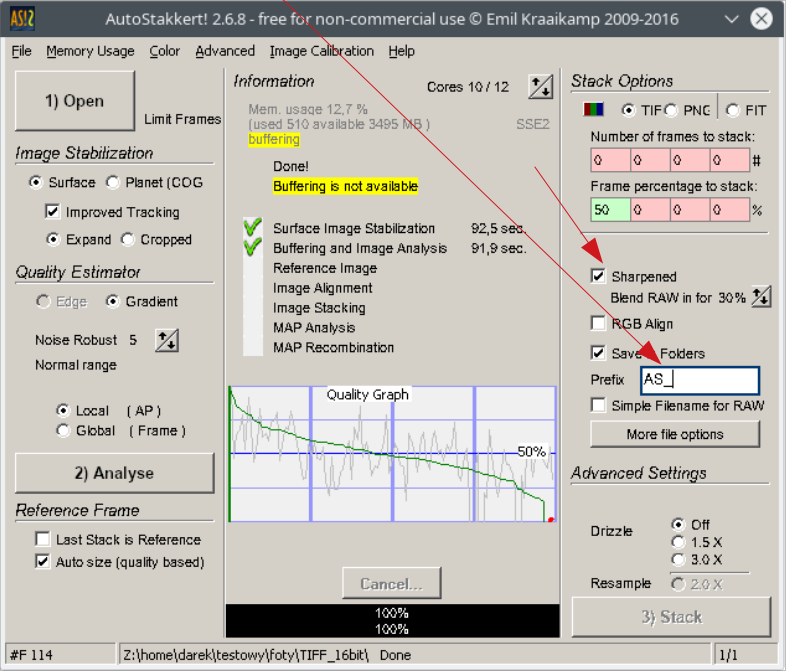Open the Help menu

(401, 51)
